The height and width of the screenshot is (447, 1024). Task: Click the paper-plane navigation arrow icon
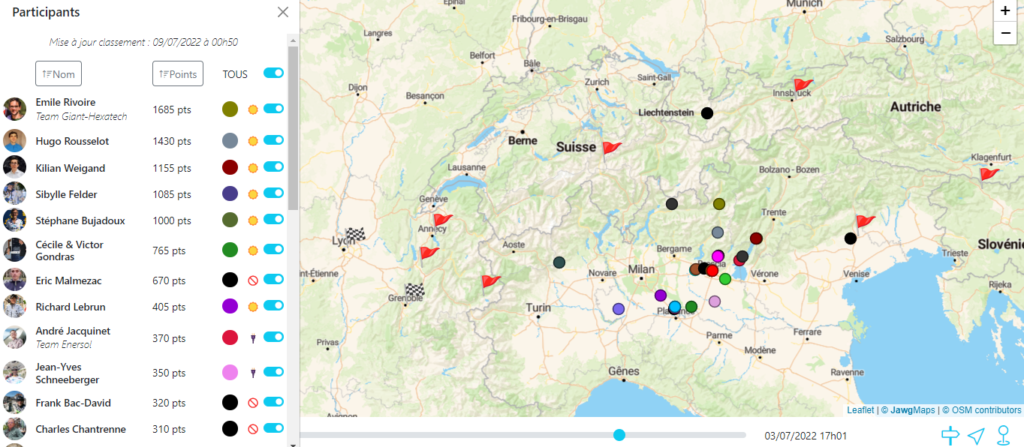[x=977, y=435]
